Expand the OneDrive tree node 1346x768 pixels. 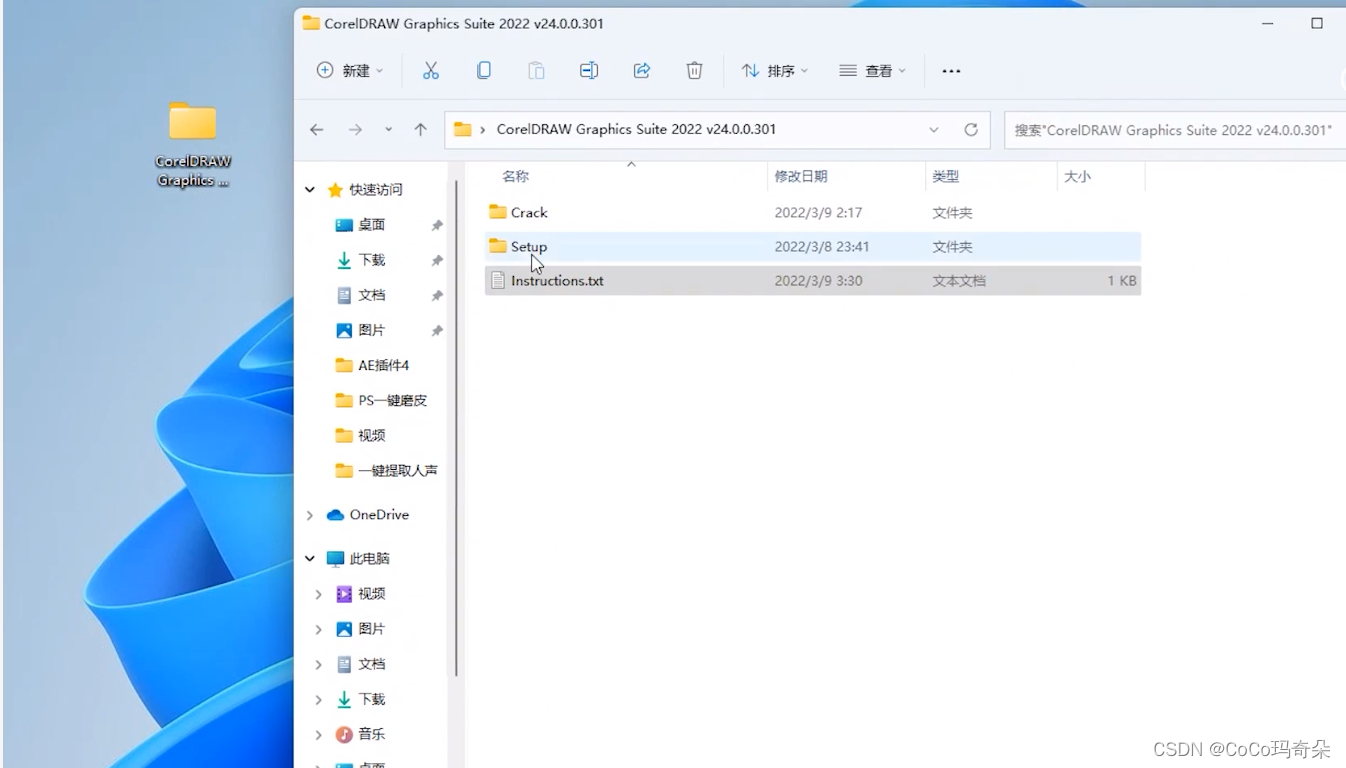click(x=310, y=515)
